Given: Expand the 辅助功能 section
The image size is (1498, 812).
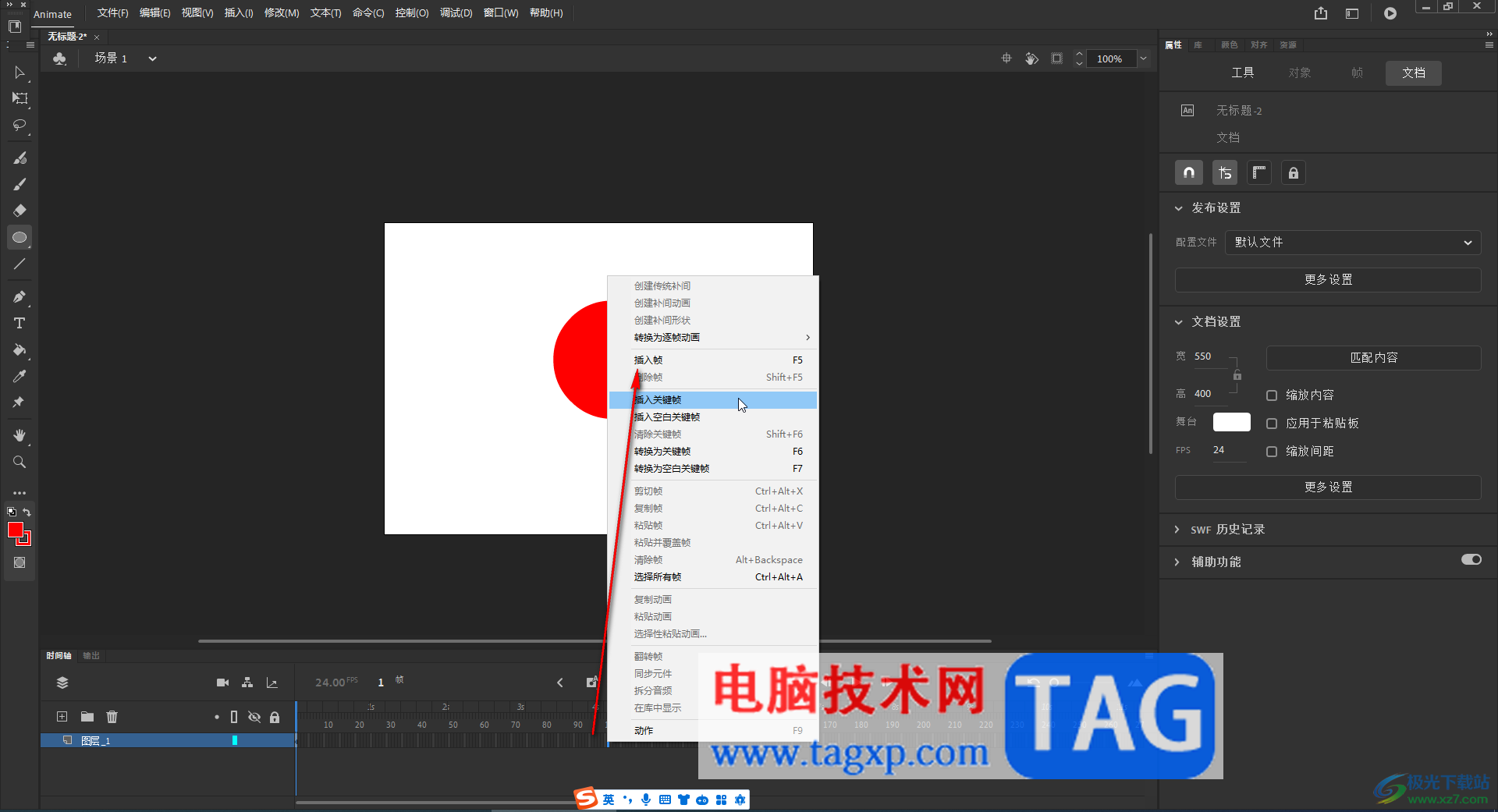Looking at the screenshot, I should (x=1177, y=562).
